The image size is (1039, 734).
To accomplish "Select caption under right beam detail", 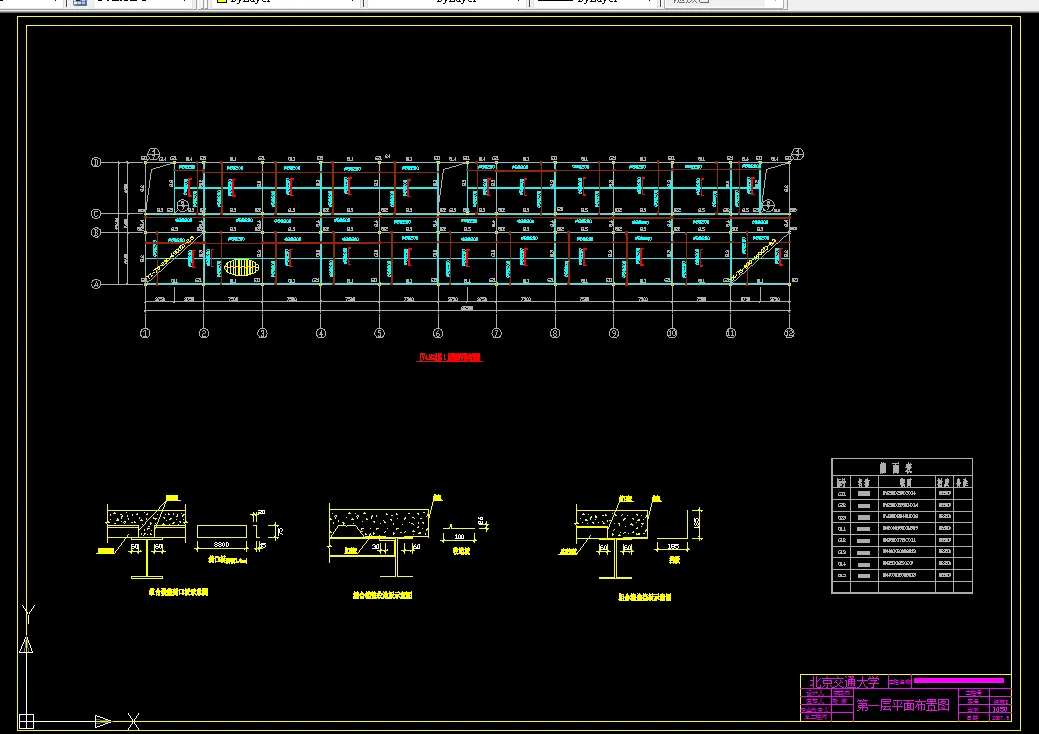I will point(645,598).
